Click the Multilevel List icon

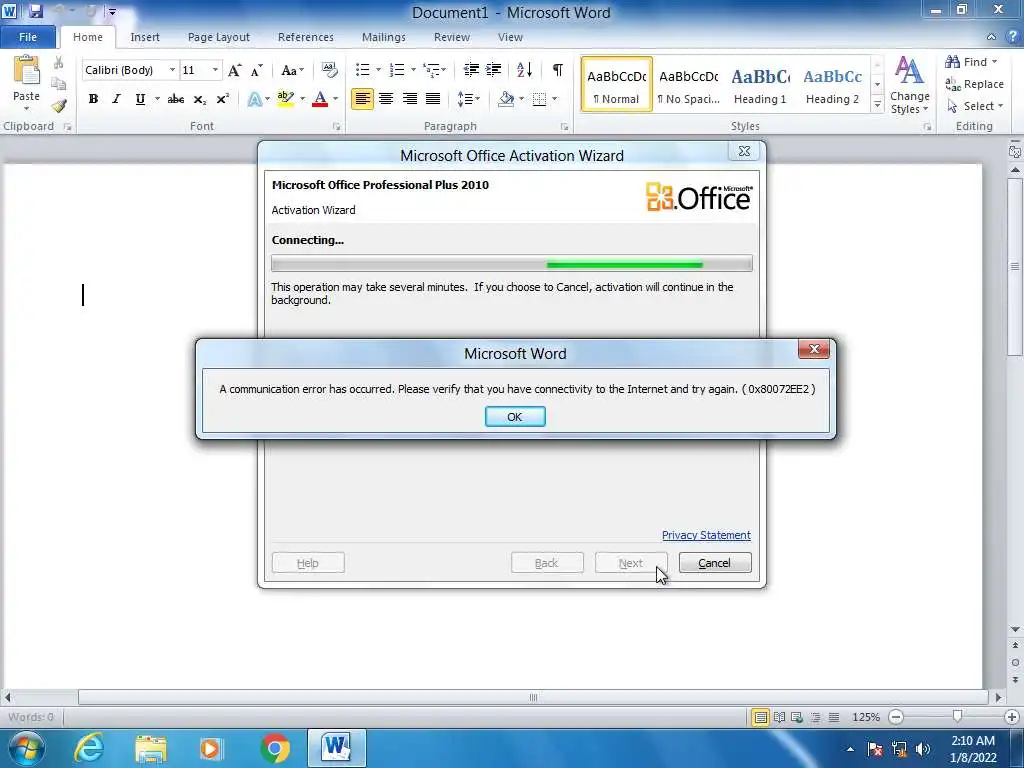[x=430, y=70]
